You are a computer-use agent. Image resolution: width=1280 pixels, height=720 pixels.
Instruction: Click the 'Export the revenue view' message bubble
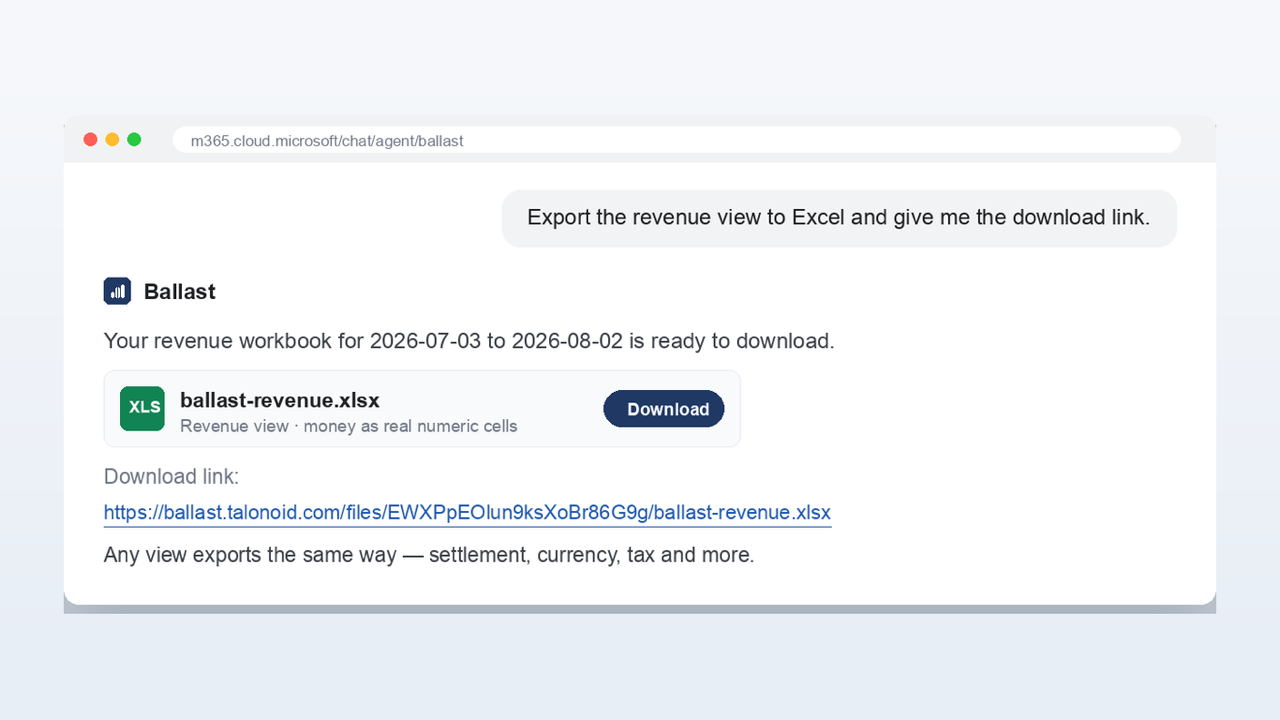(839, 218)
